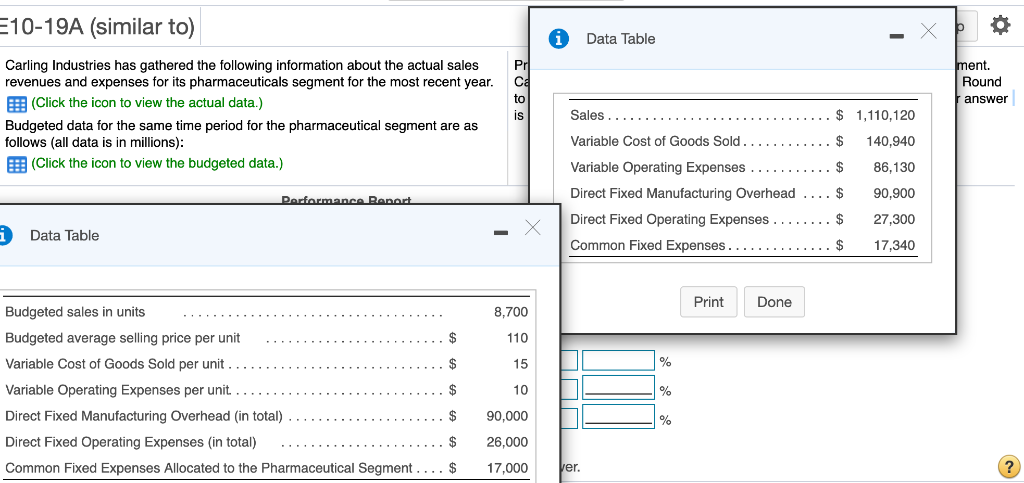Select Variable Operating Expenses value 86,130
1024x483 pixels.
[x=894, y=168]
